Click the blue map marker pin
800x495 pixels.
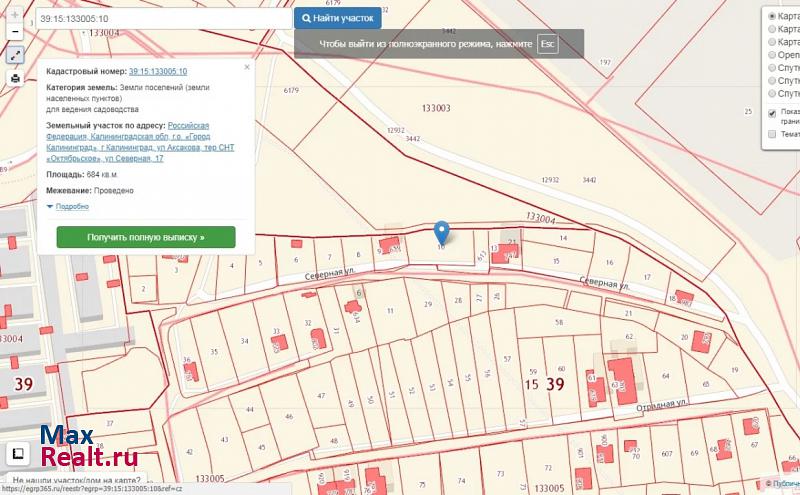(443, 231)
